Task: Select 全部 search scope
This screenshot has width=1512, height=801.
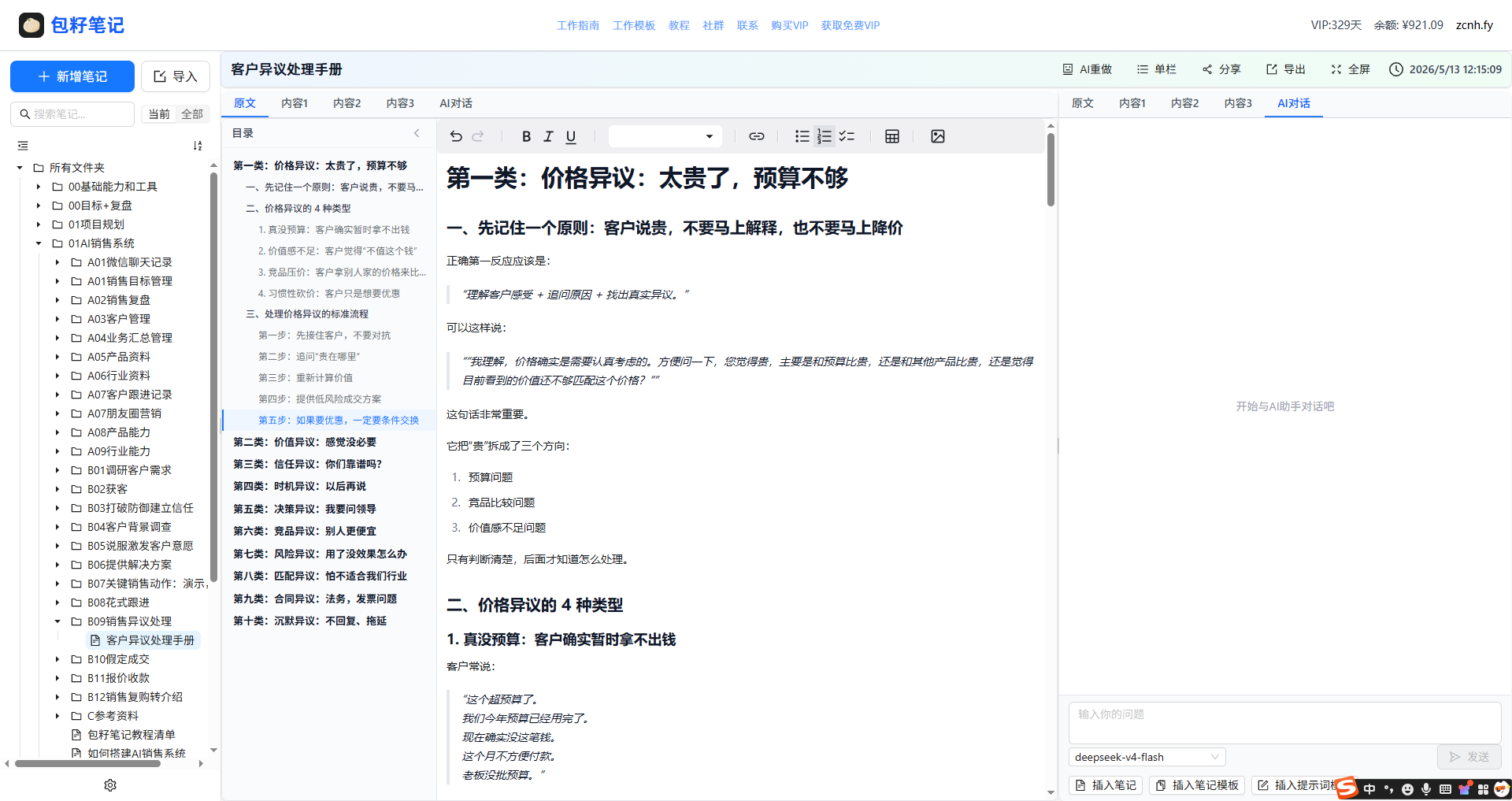Action: (x=192, y=114)
